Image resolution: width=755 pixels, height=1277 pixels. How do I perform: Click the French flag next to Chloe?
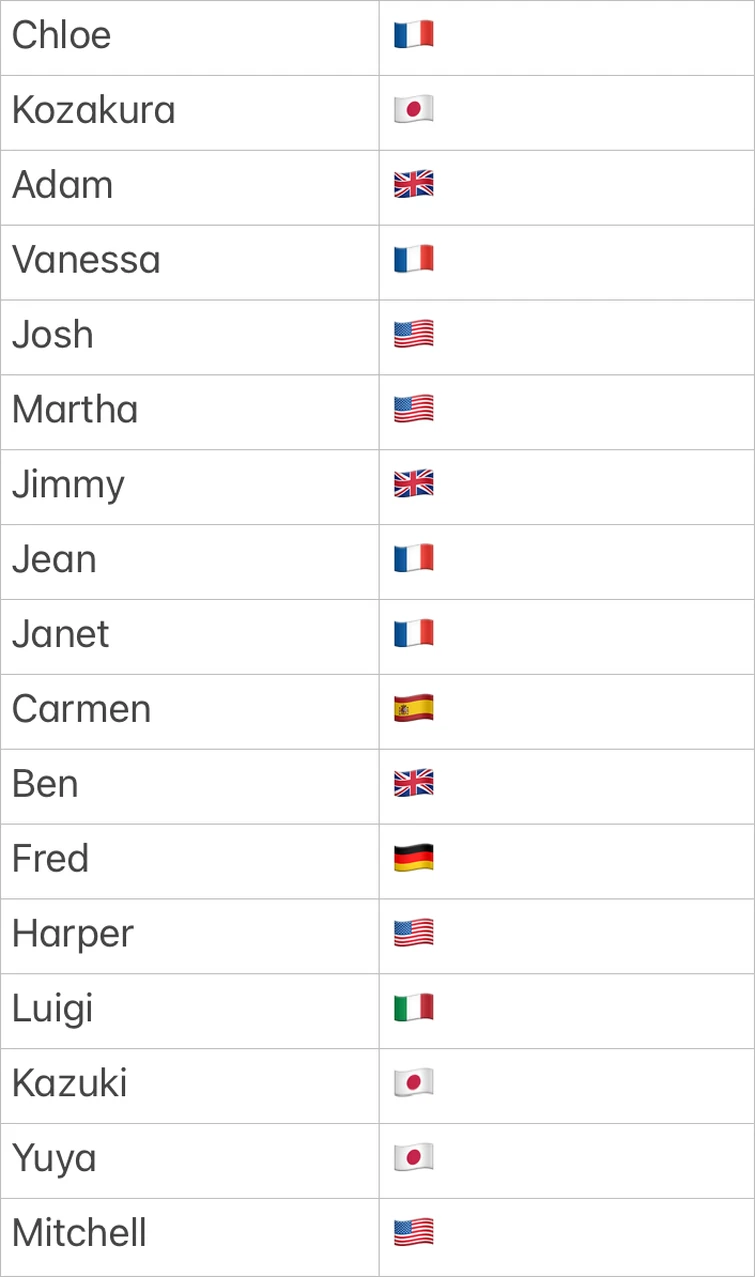point(413,36)
